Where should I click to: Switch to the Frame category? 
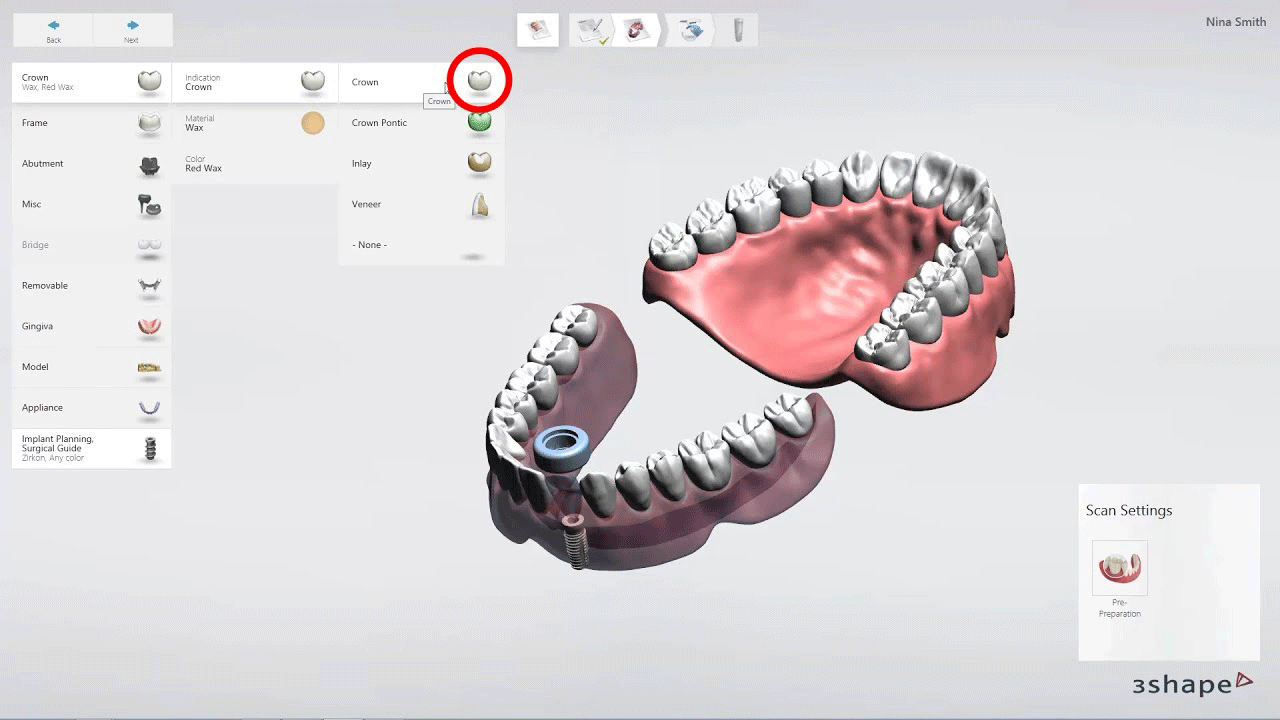[x=90, y=123]
